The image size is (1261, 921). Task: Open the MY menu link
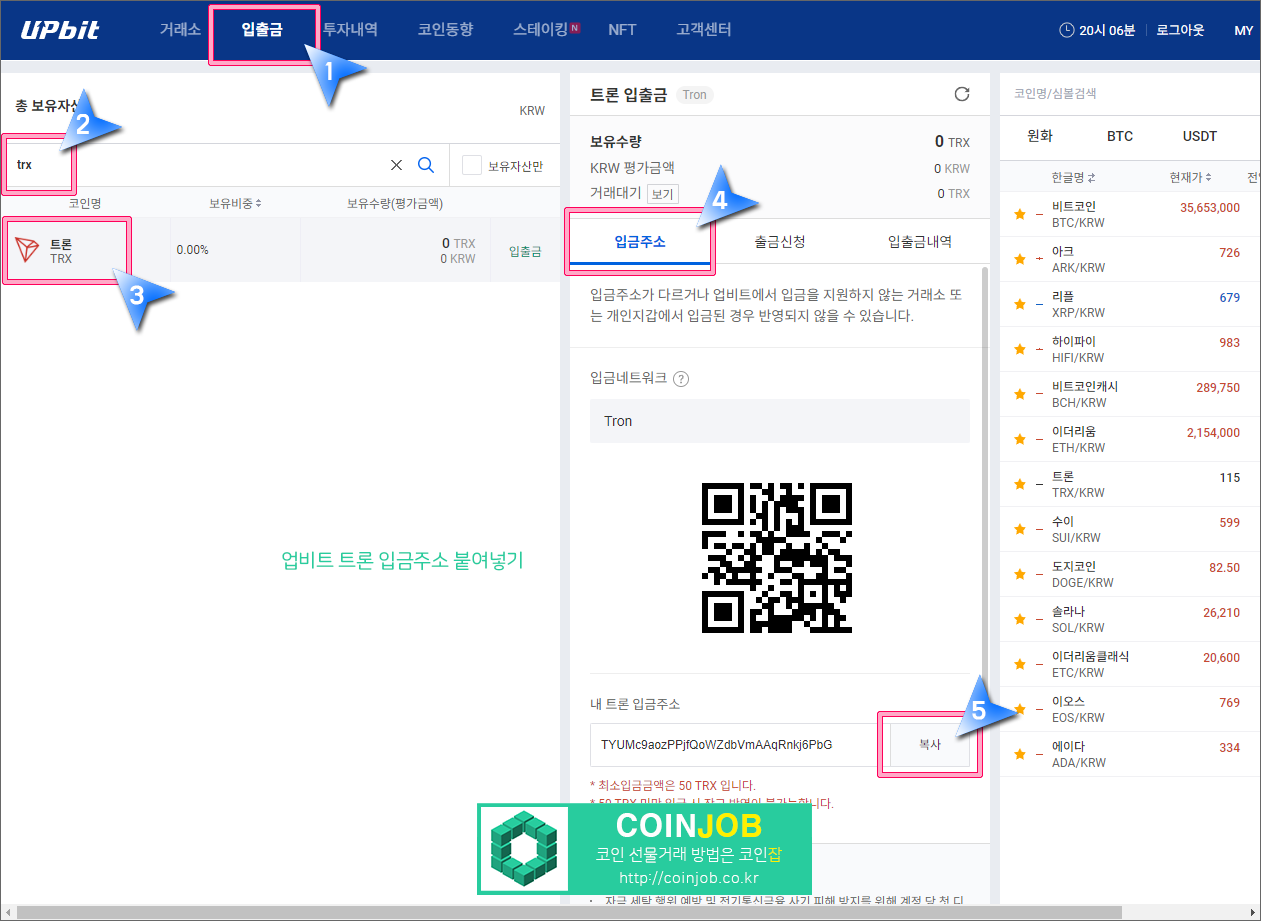pos(1243,31)
